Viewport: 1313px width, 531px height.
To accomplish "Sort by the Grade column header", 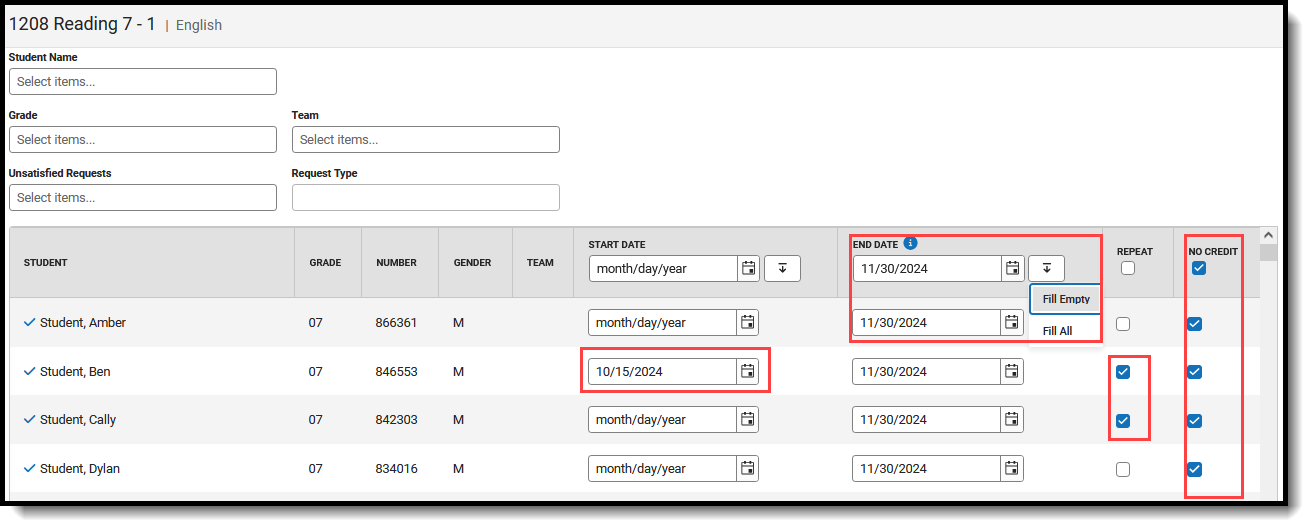I will [x=325, y=263].
